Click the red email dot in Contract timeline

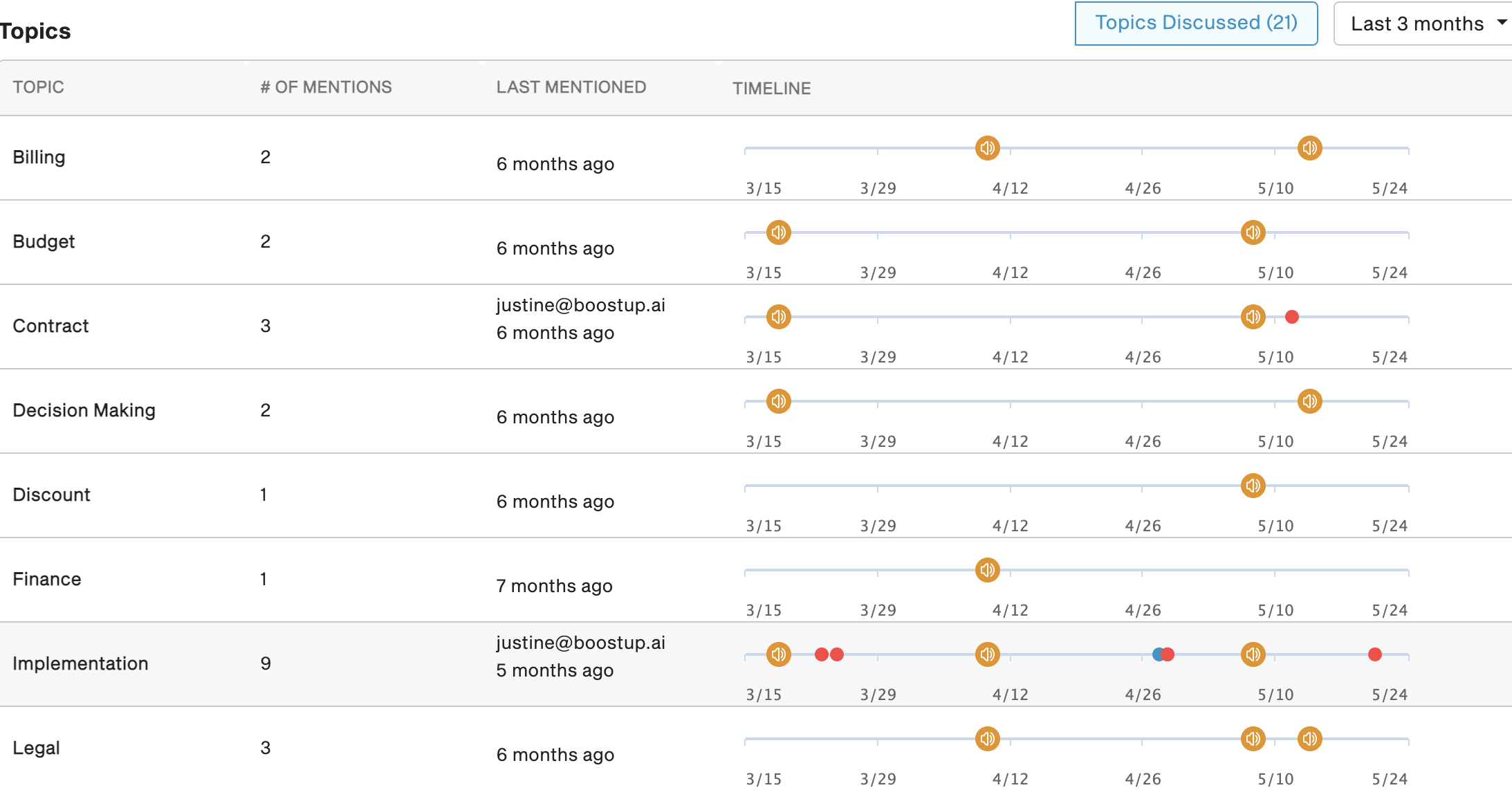[x=1291, y=317]
